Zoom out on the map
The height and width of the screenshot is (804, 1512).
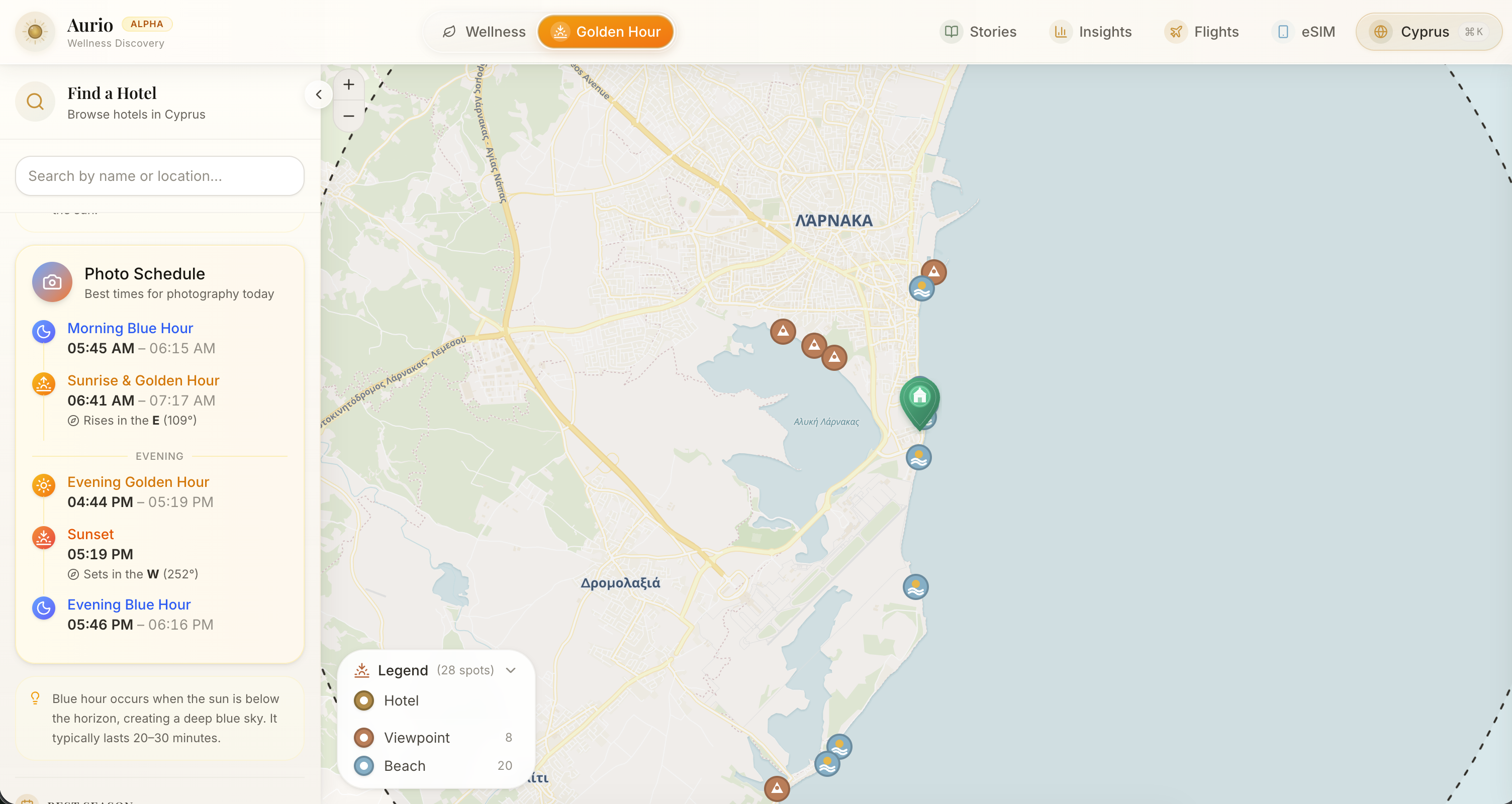(349, 116)
